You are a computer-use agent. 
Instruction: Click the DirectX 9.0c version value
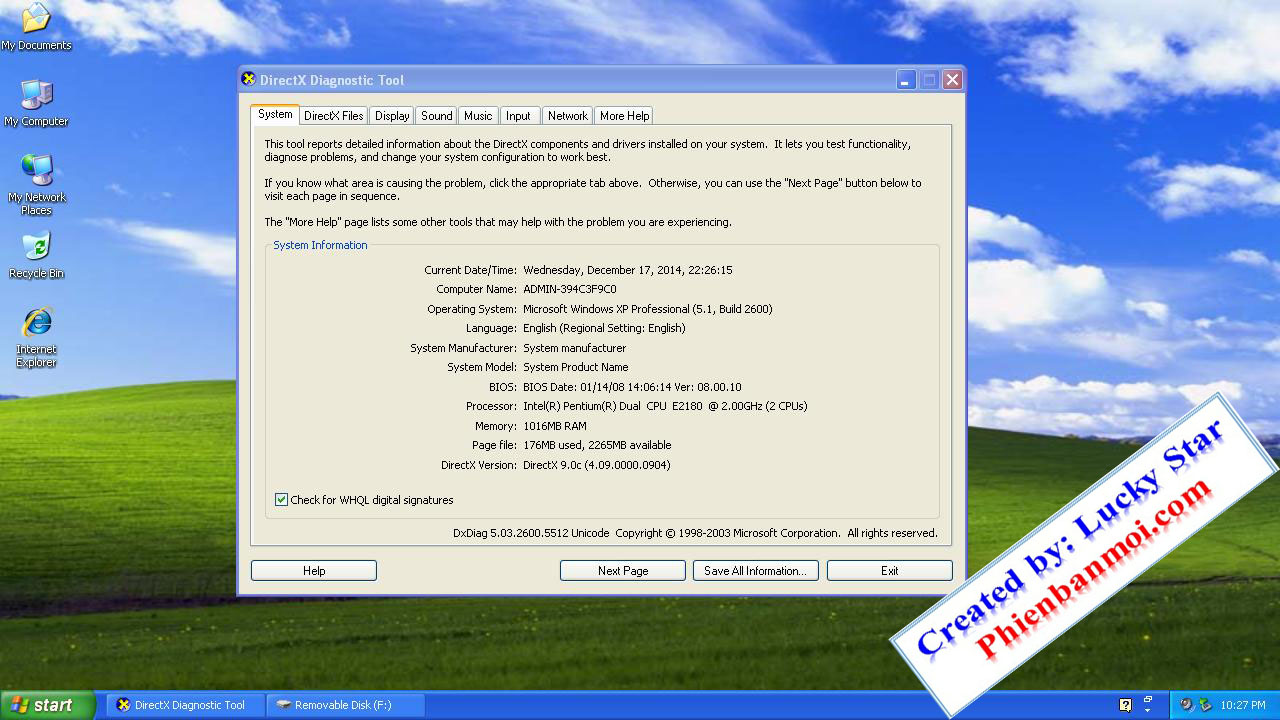[597, 465]
